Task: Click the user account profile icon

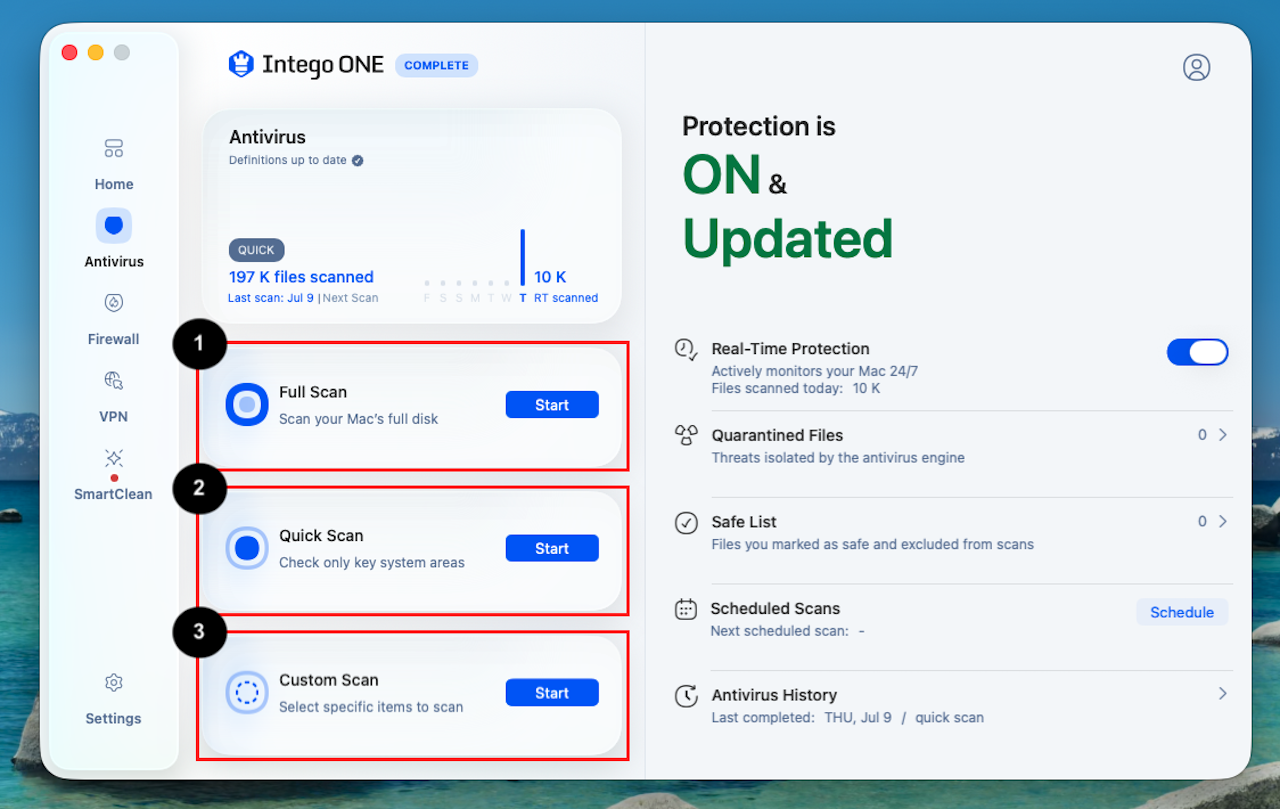Action: [1197, 67]
